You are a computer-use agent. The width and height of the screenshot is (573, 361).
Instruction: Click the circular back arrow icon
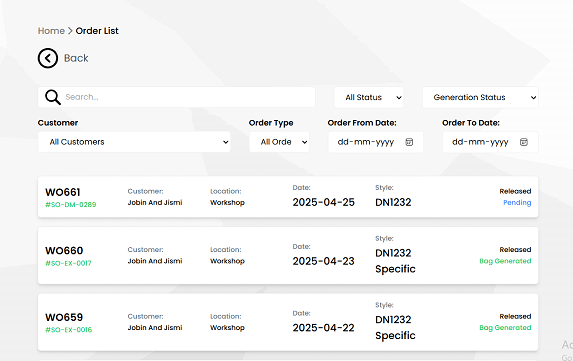[x=48, y=58]
